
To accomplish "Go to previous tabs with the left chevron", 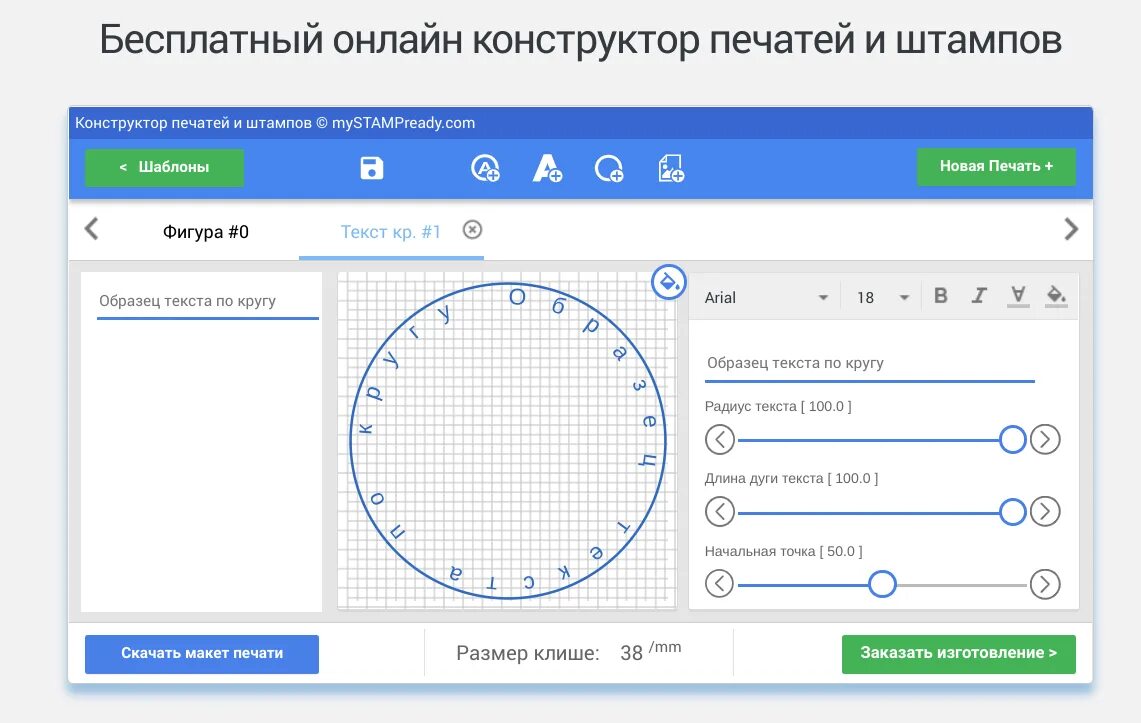I will pyautogui.click(x=92, y=229).
